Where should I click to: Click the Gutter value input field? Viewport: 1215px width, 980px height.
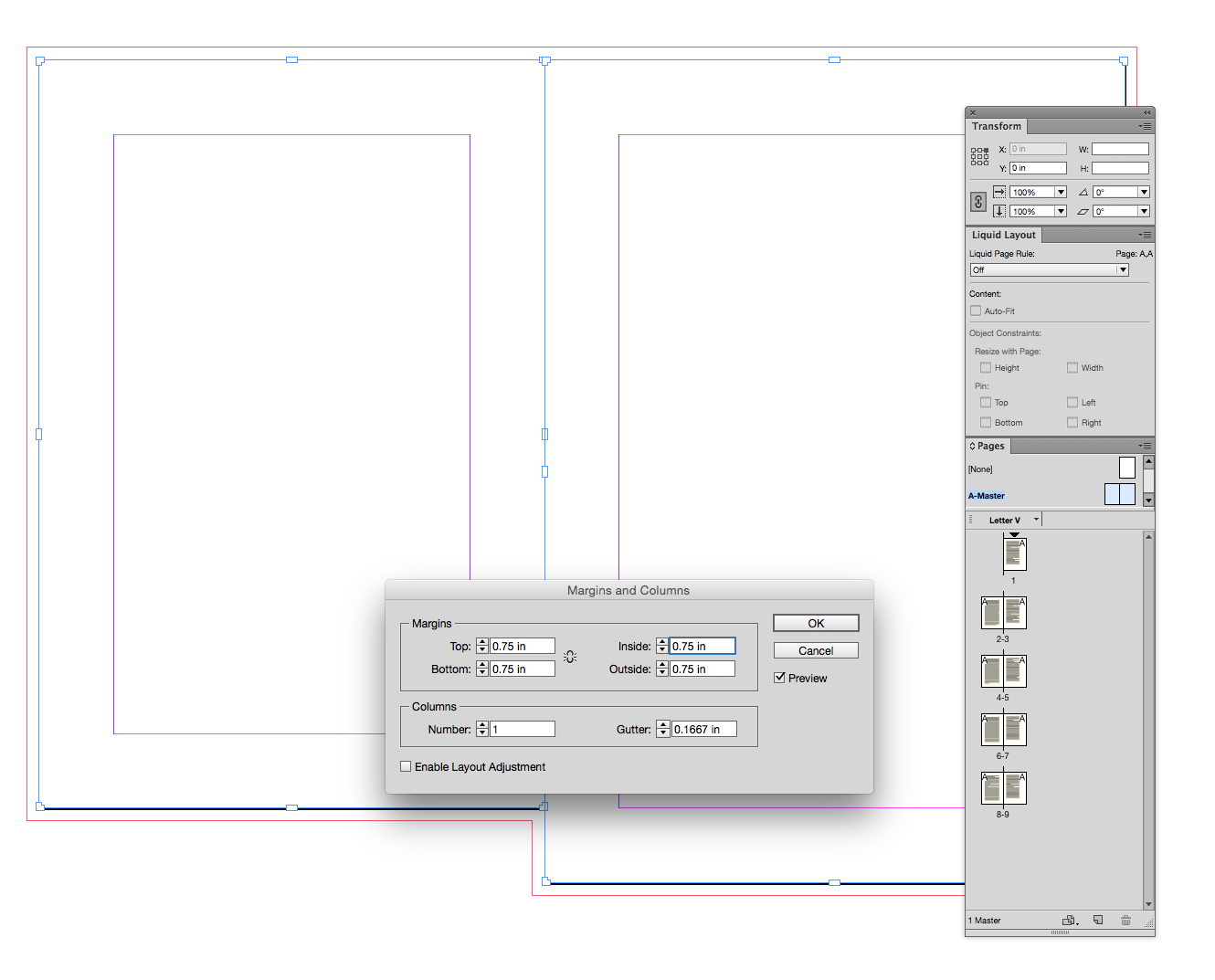703,729
